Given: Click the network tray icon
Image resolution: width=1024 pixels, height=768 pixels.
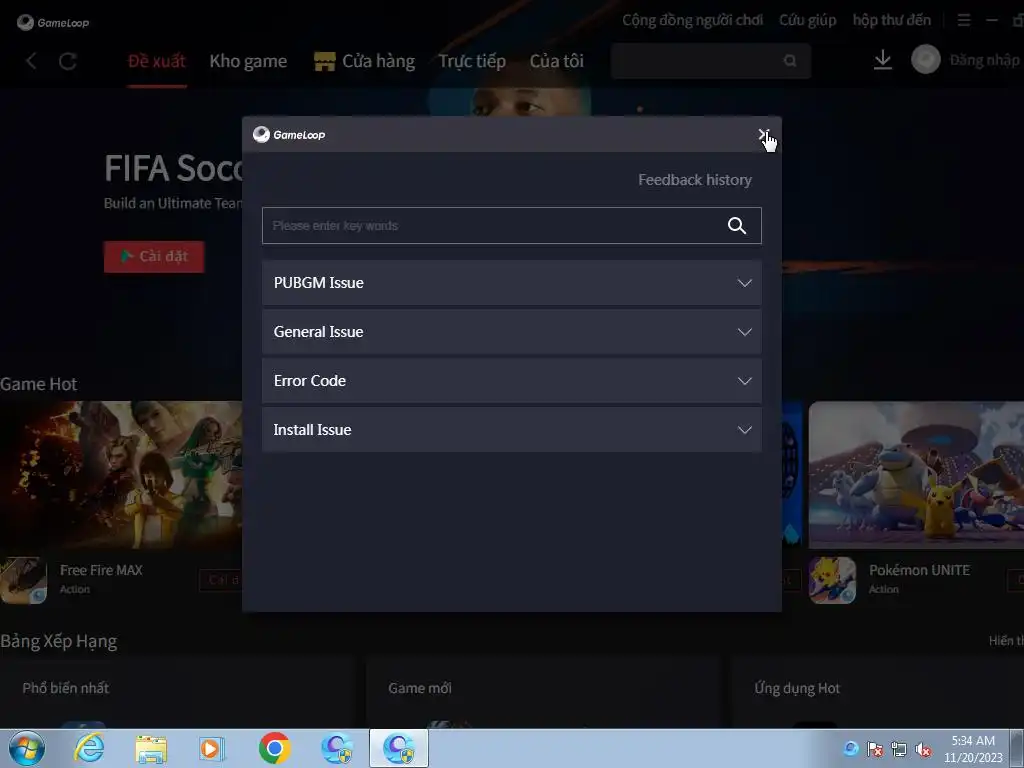Looking at the screenshot, I should tap(899, 749).
